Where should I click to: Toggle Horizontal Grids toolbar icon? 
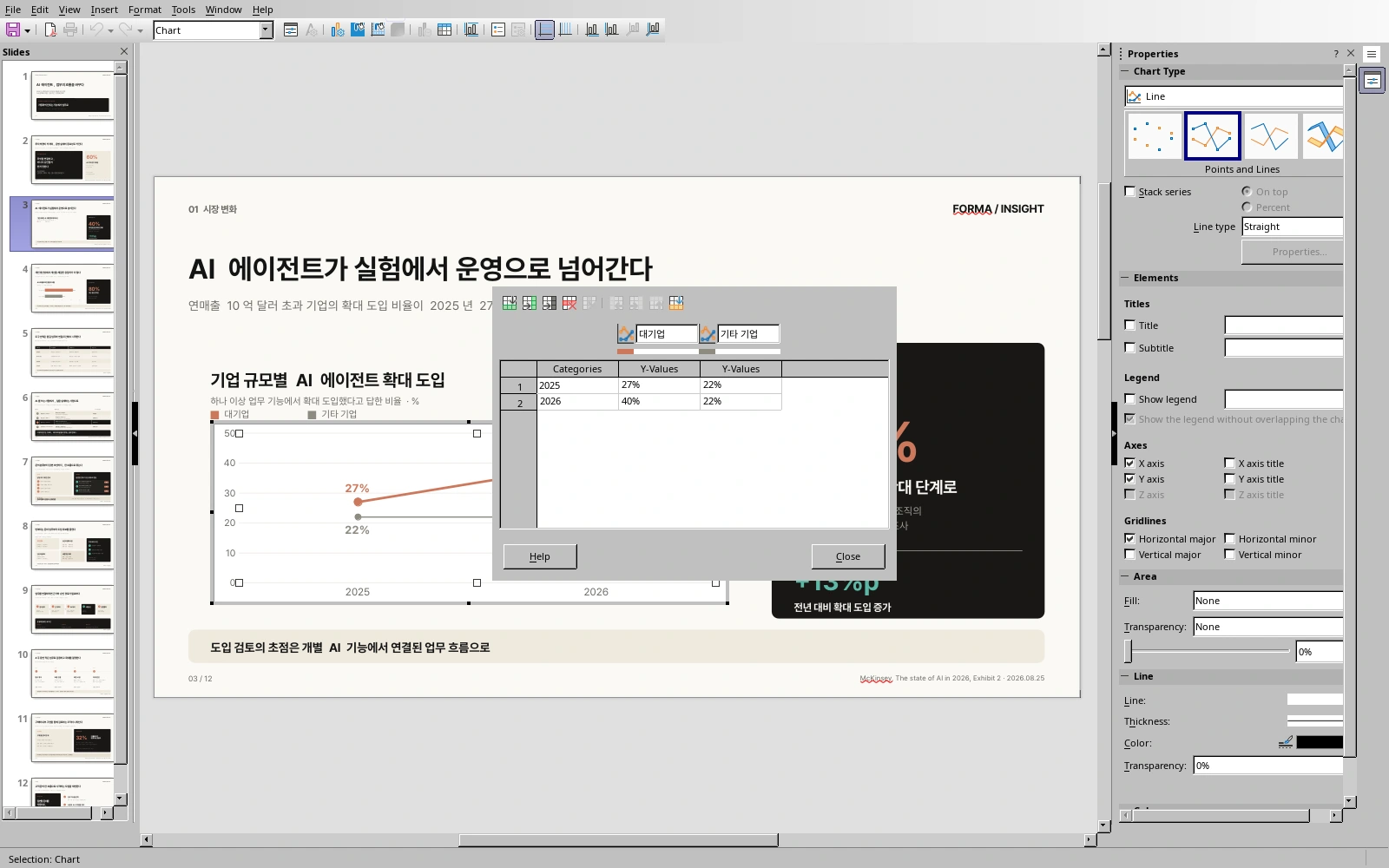(x=545, y=30)
